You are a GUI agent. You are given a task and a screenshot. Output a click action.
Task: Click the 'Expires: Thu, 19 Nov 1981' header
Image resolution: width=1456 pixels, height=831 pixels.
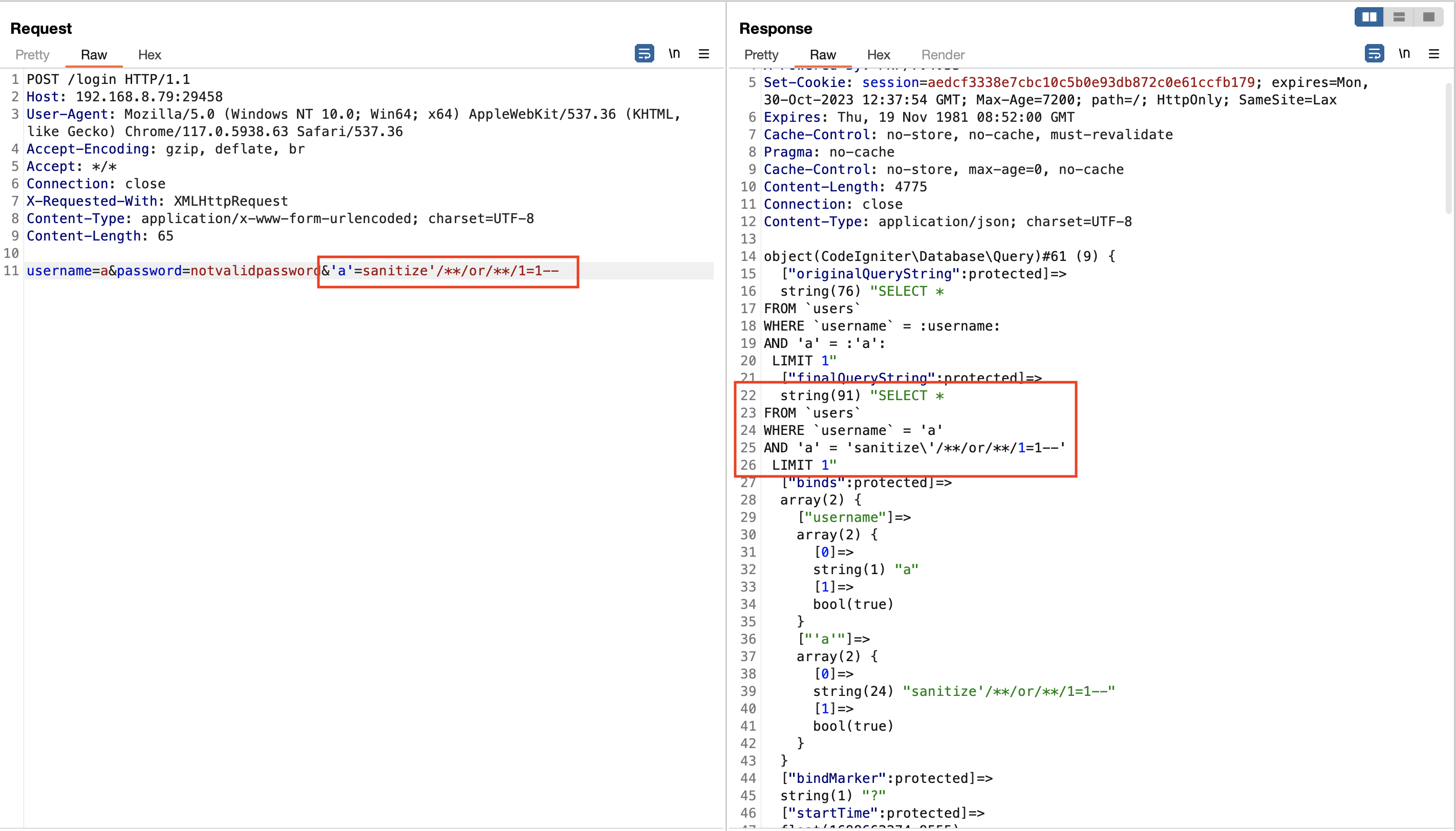tap(919, 117)
